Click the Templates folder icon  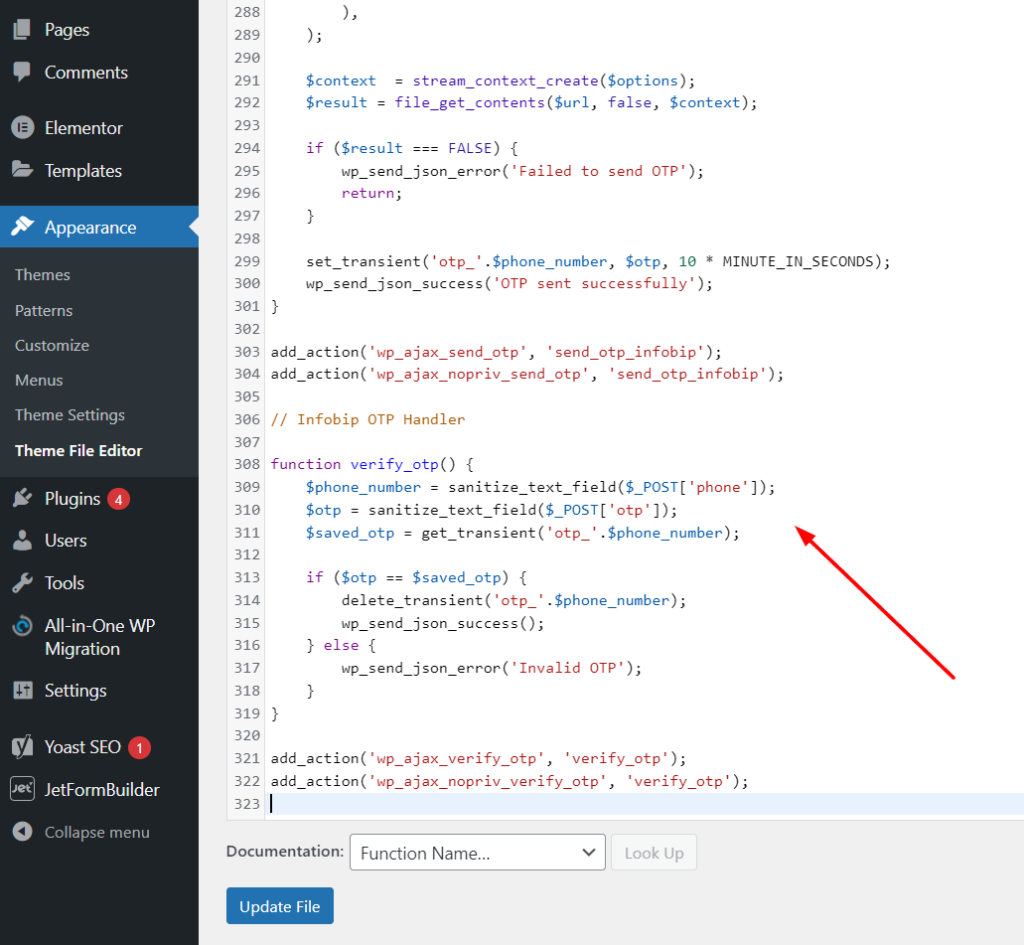pos(22,170)
